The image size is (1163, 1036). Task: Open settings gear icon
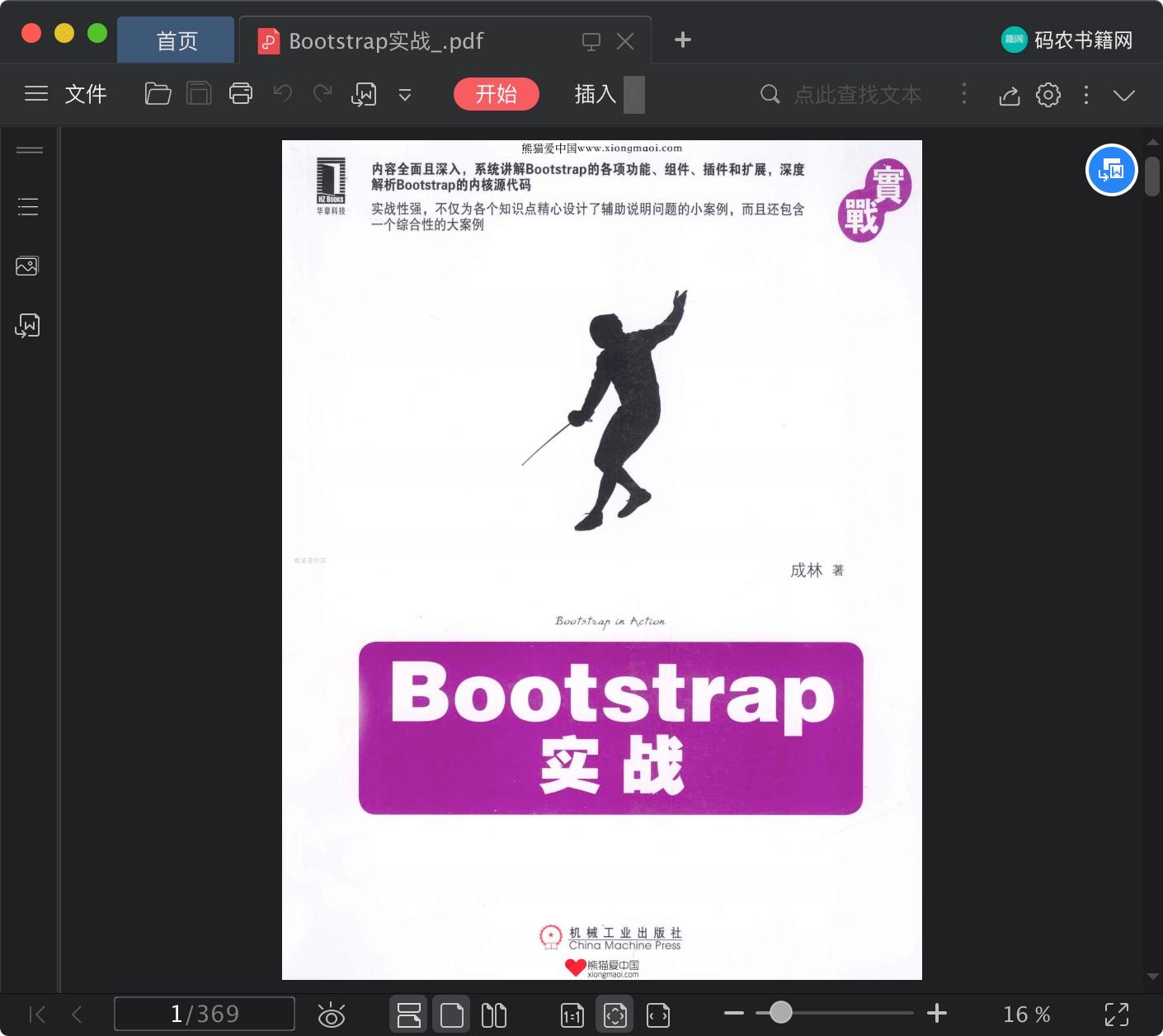[1048, 95]
